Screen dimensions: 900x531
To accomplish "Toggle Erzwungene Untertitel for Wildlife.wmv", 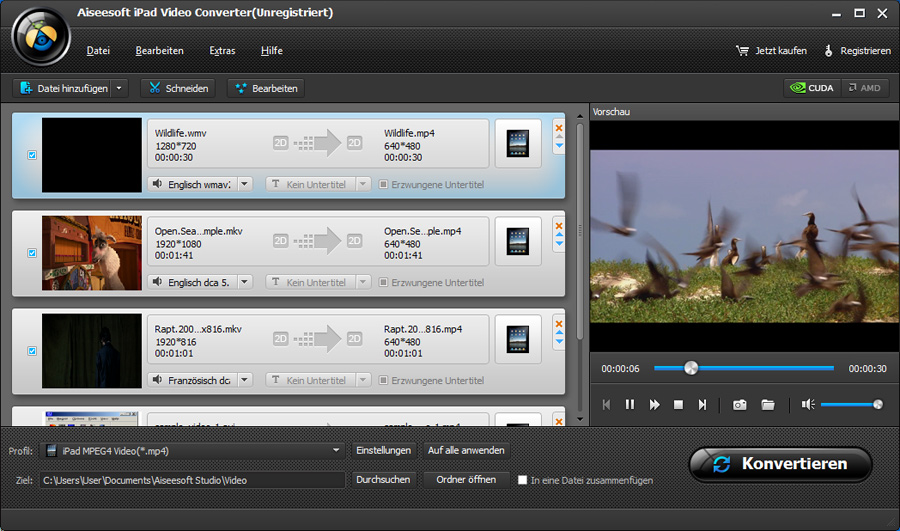I will [x=383, y=184].
